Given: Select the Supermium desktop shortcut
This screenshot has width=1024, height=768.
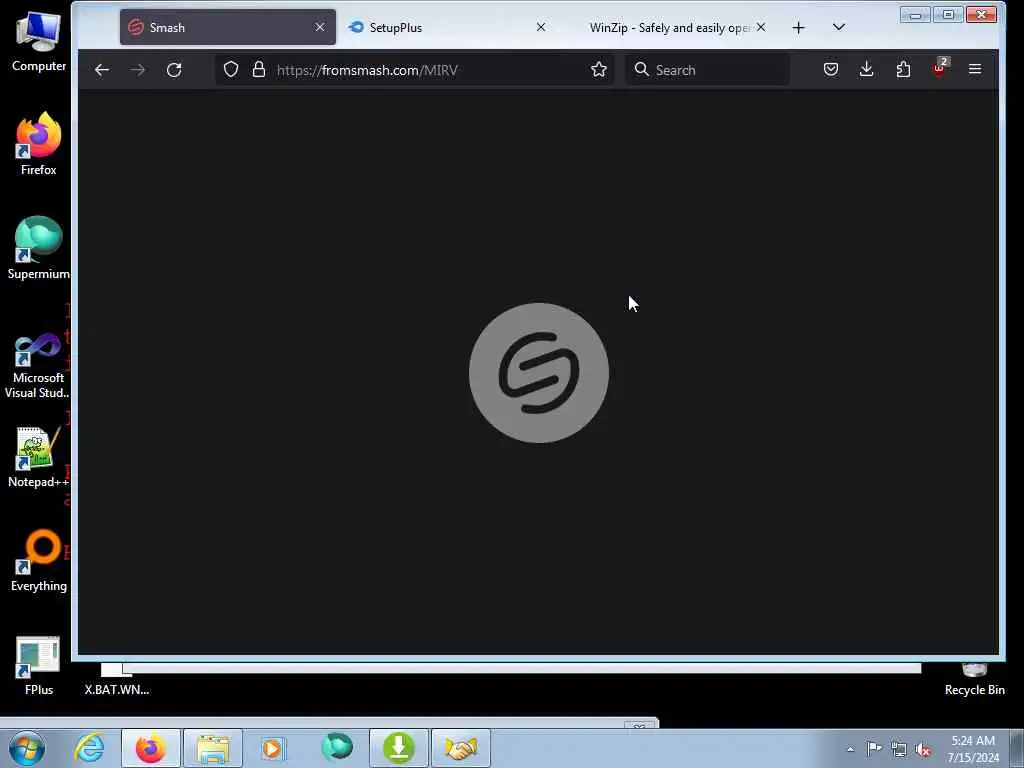Looking at the screenshot, I should (x=39, y=248).
